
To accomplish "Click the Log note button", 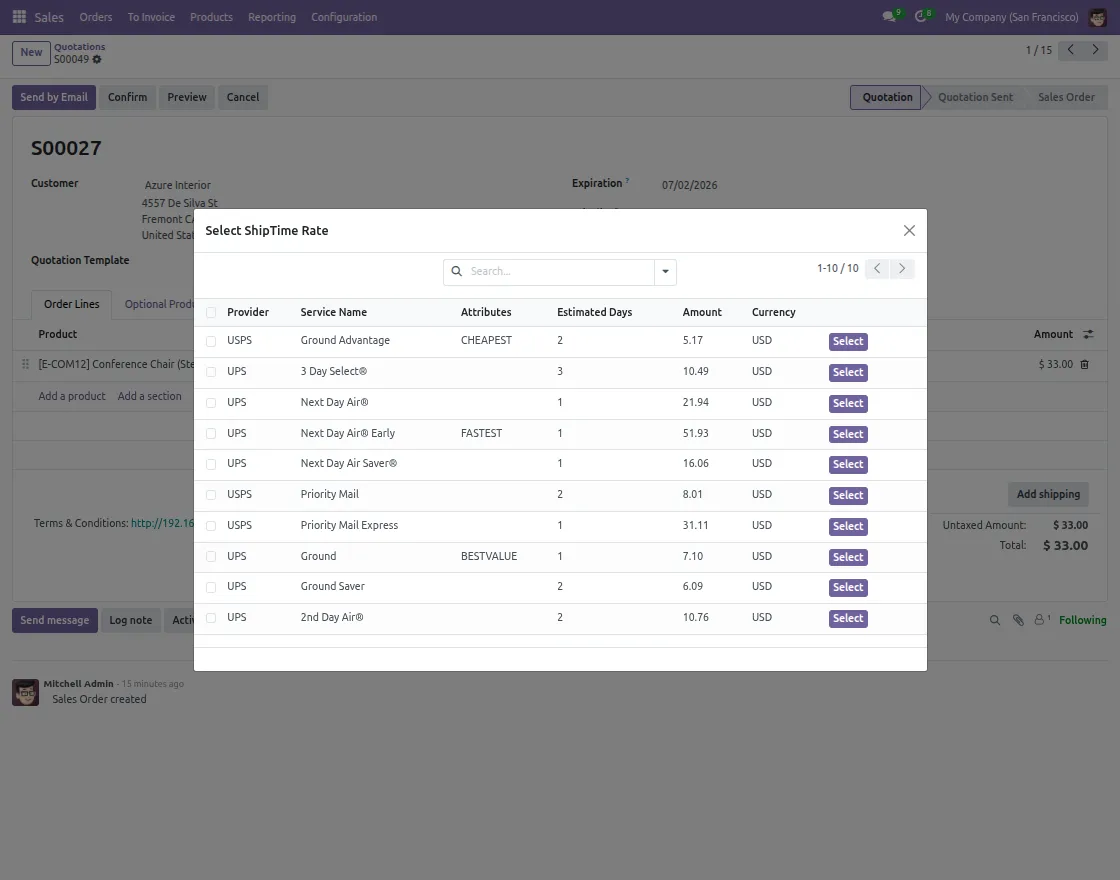I will (130, 620).
